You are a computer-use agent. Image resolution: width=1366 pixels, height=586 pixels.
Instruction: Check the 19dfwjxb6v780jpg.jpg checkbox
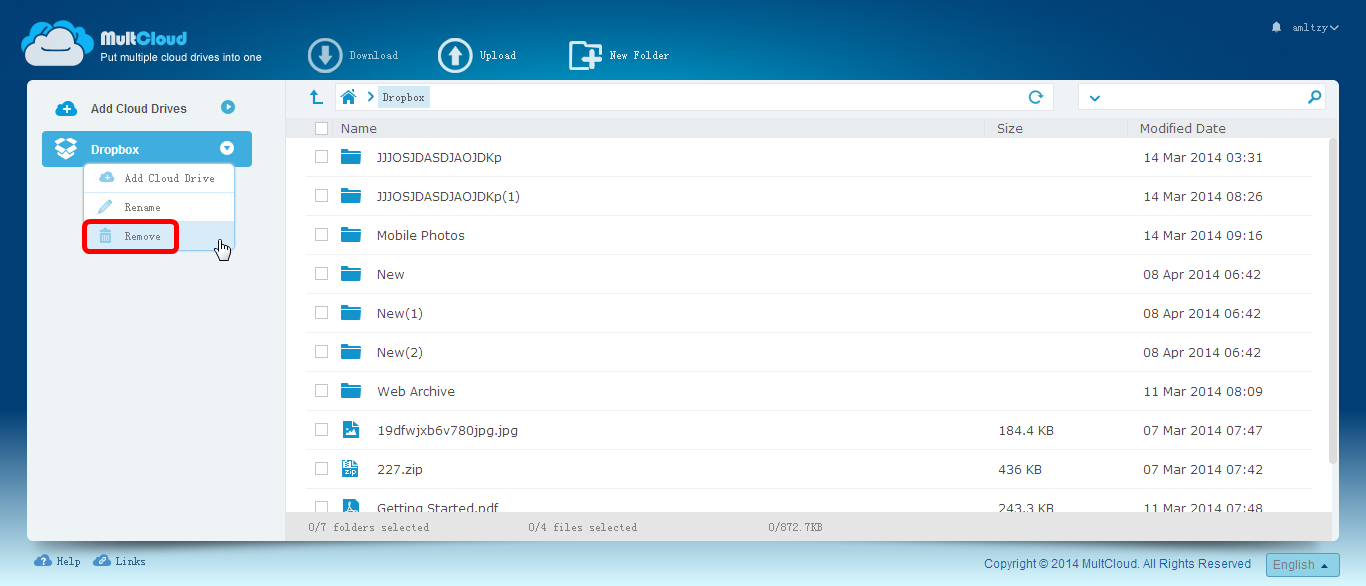pos(321,430)
